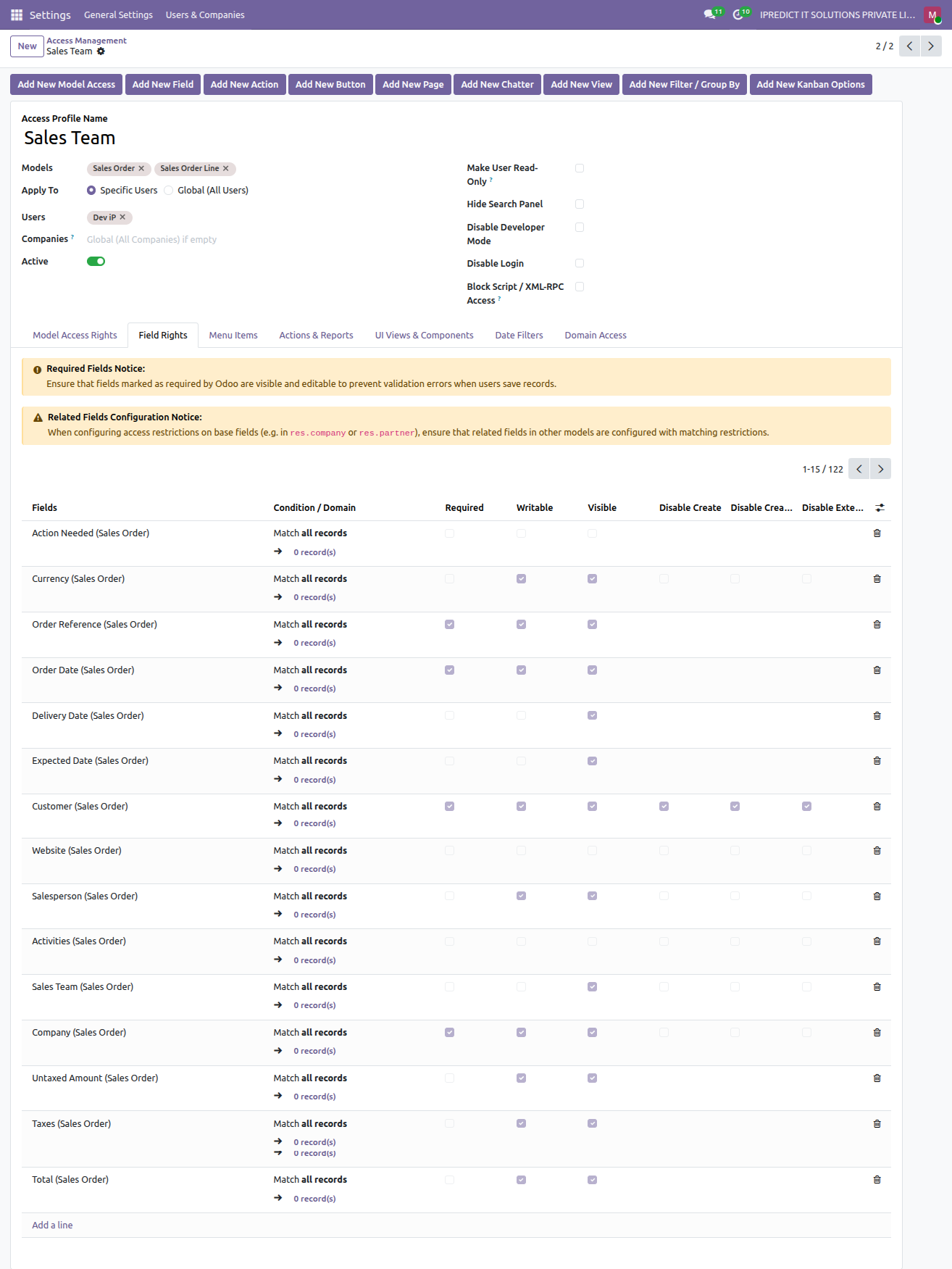The height and width of the screenshot is (1269, 952).
Task: Toggle the Active switch
Action: (x=96, y=262)
